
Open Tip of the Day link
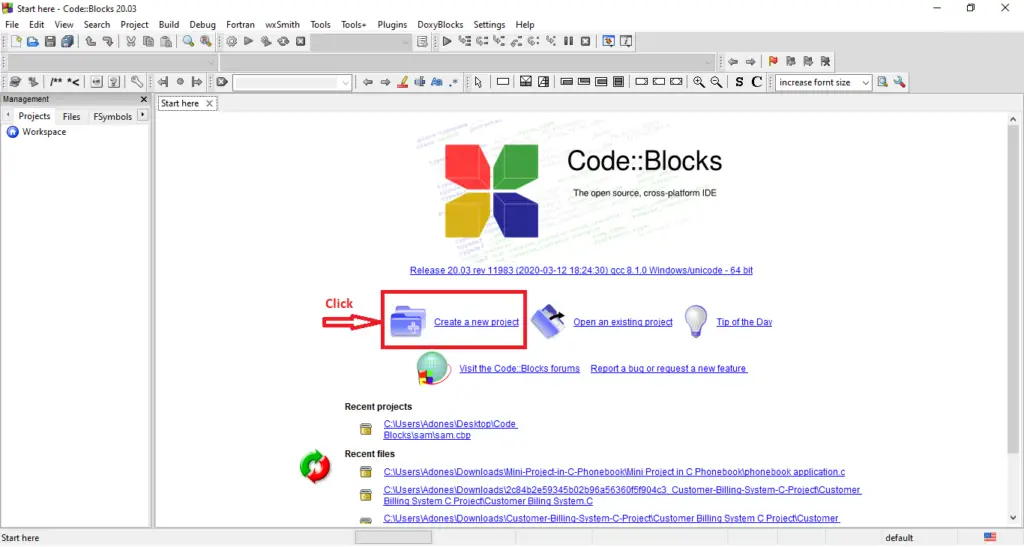click(x=744, y=322)
